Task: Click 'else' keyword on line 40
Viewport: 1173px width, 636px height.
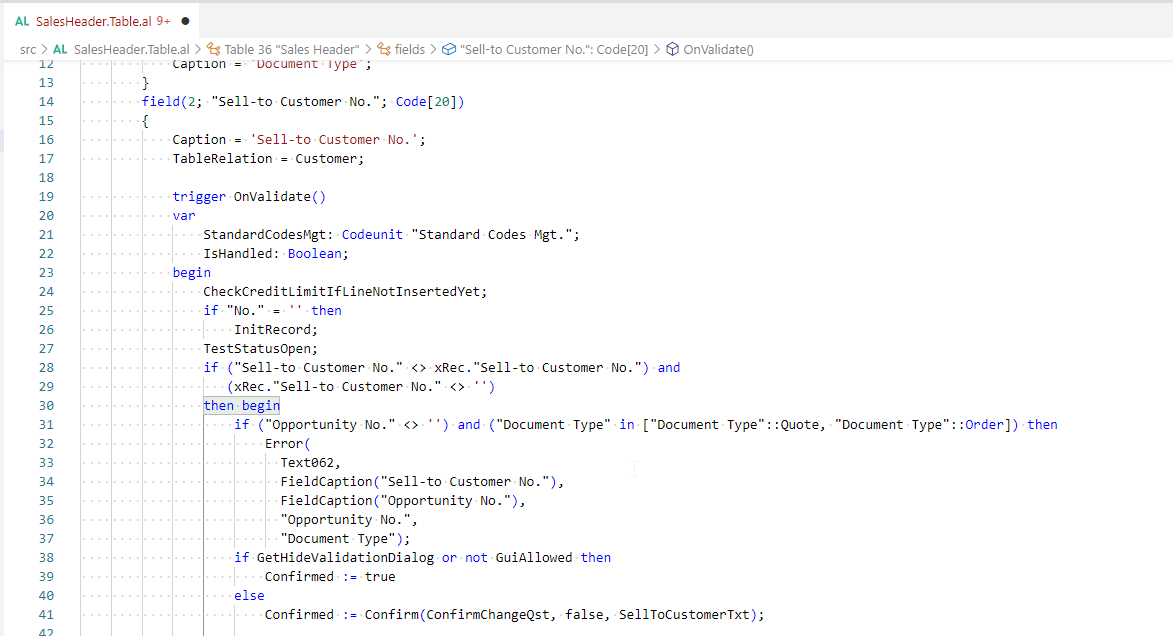Action: pyautogui.click(x=249, y=596)
